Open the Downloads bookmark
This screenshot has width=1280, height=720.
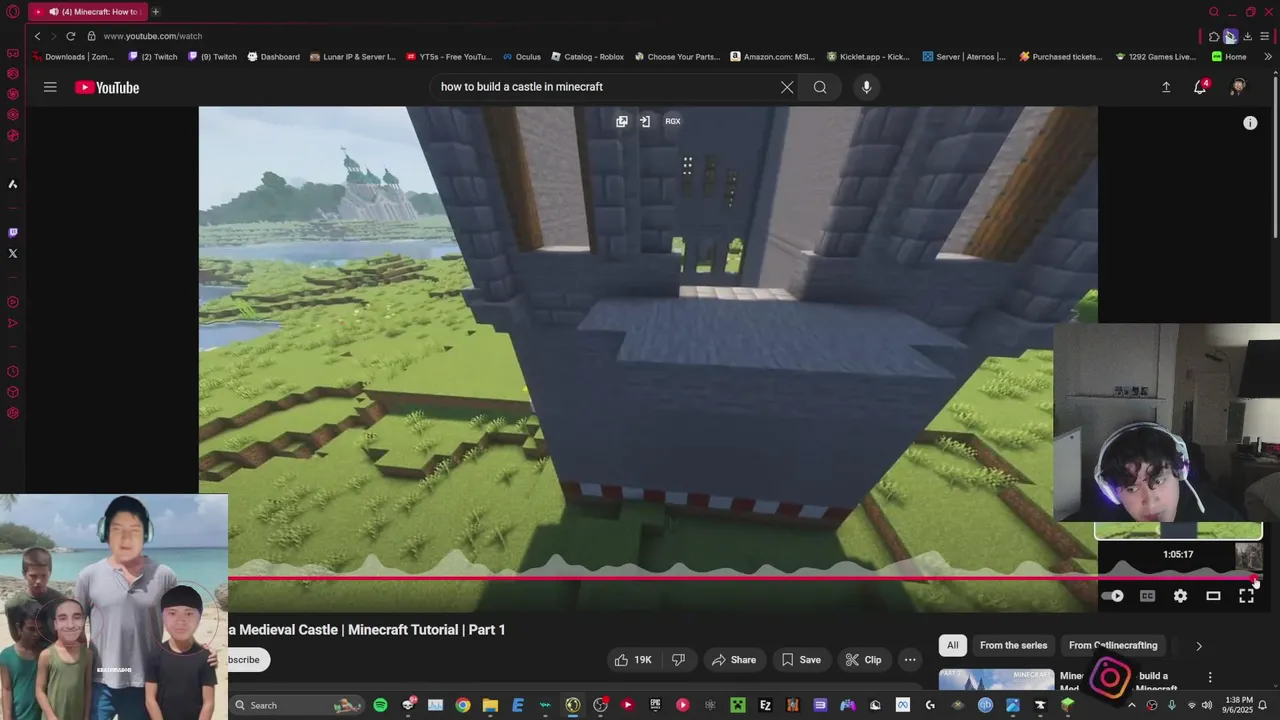(73, 57)
